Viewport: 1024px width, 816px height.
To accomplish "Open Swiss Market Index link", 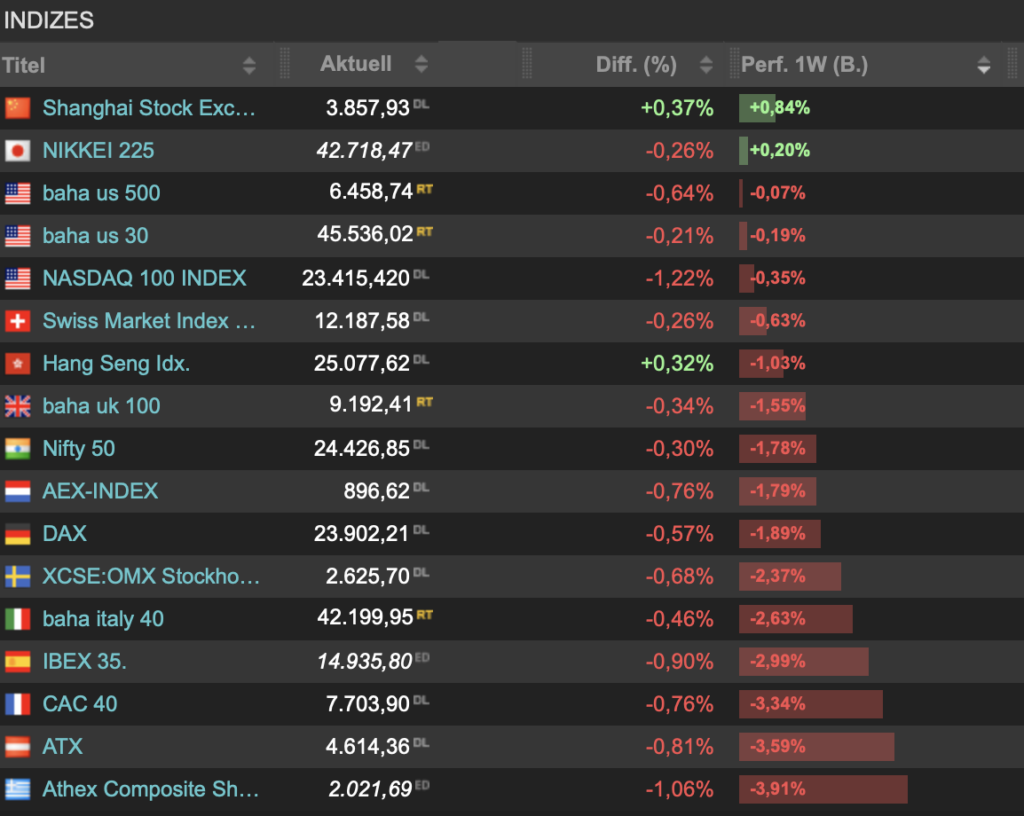I will [x=149, y=321].
